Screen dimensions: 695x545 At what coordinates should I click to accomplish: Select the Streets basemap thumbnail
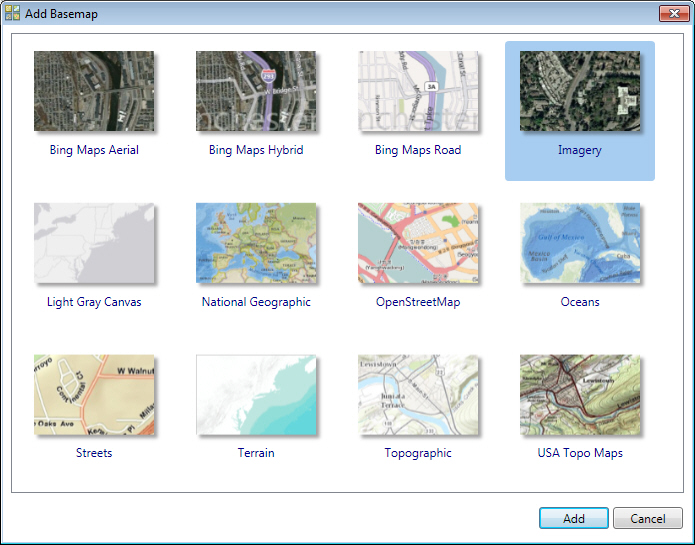point(94,394)
